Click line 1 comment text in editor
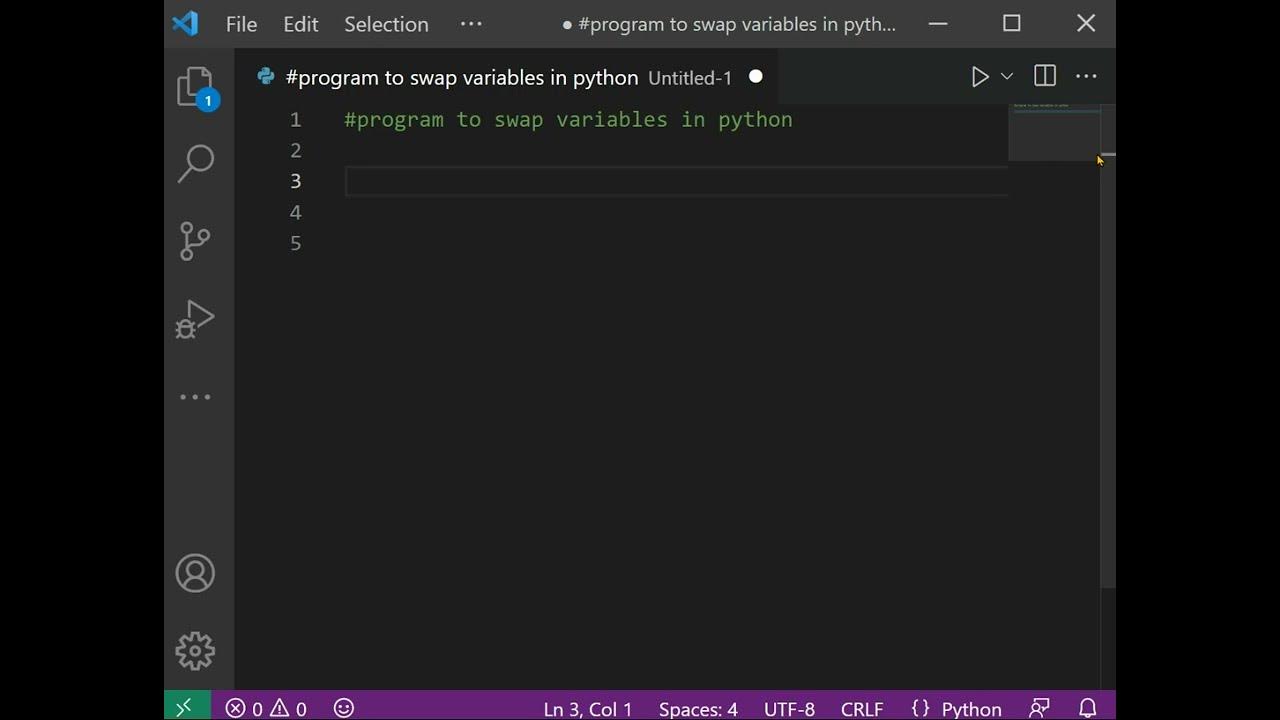This screenshot has height=720, width=1280. click(568, 119)
